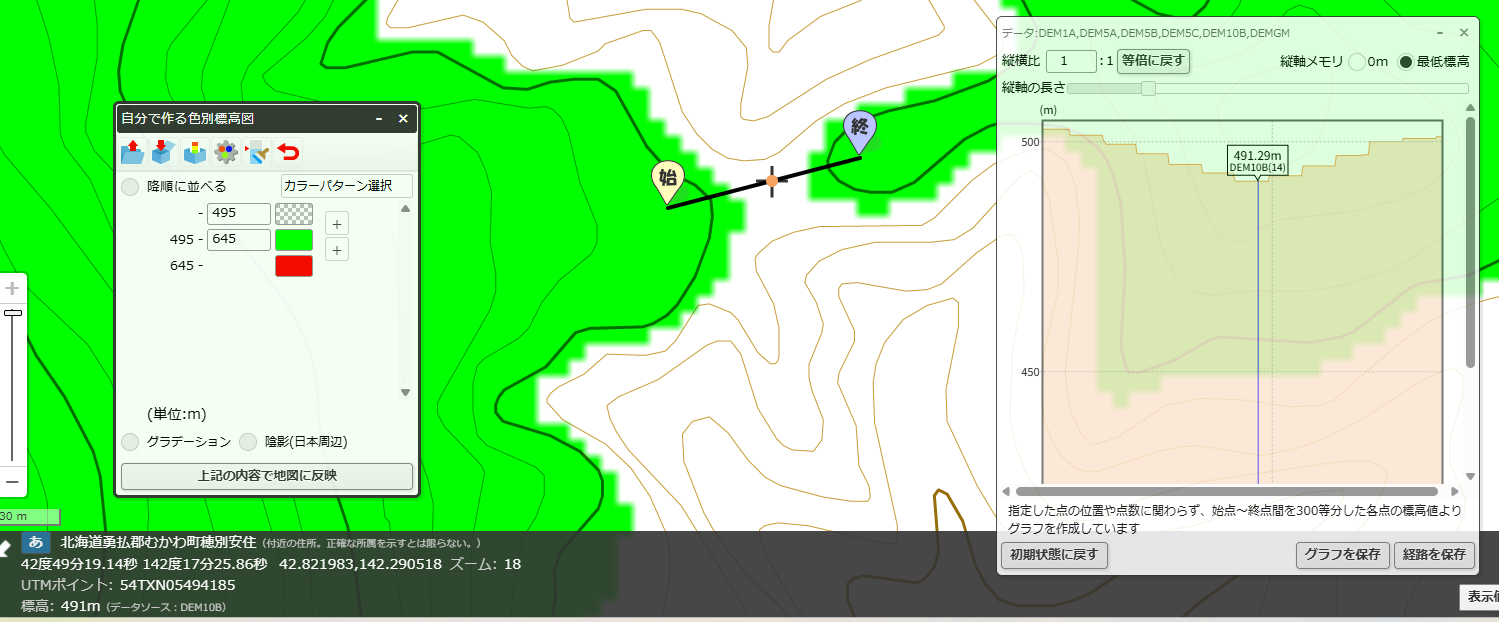This screenshot has height=622, width=1499.
Task: Add a row with the plus beside 495
Action: pos(338,224)
